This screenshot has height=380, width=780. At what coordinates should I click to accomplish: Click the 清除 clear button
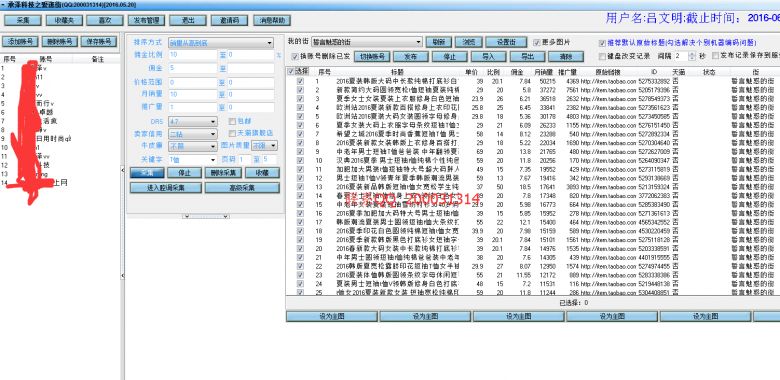click(566, 56)
